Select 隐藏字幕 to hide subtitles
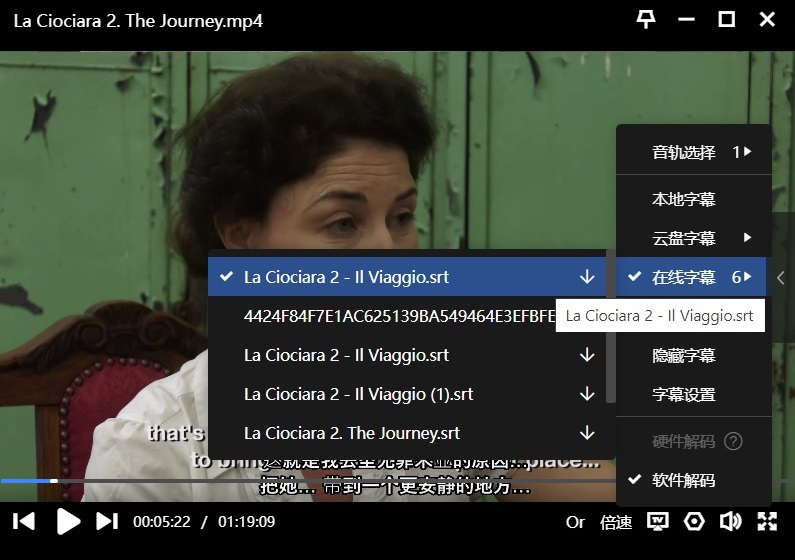 pyautogui.click(x=684, y=355)
